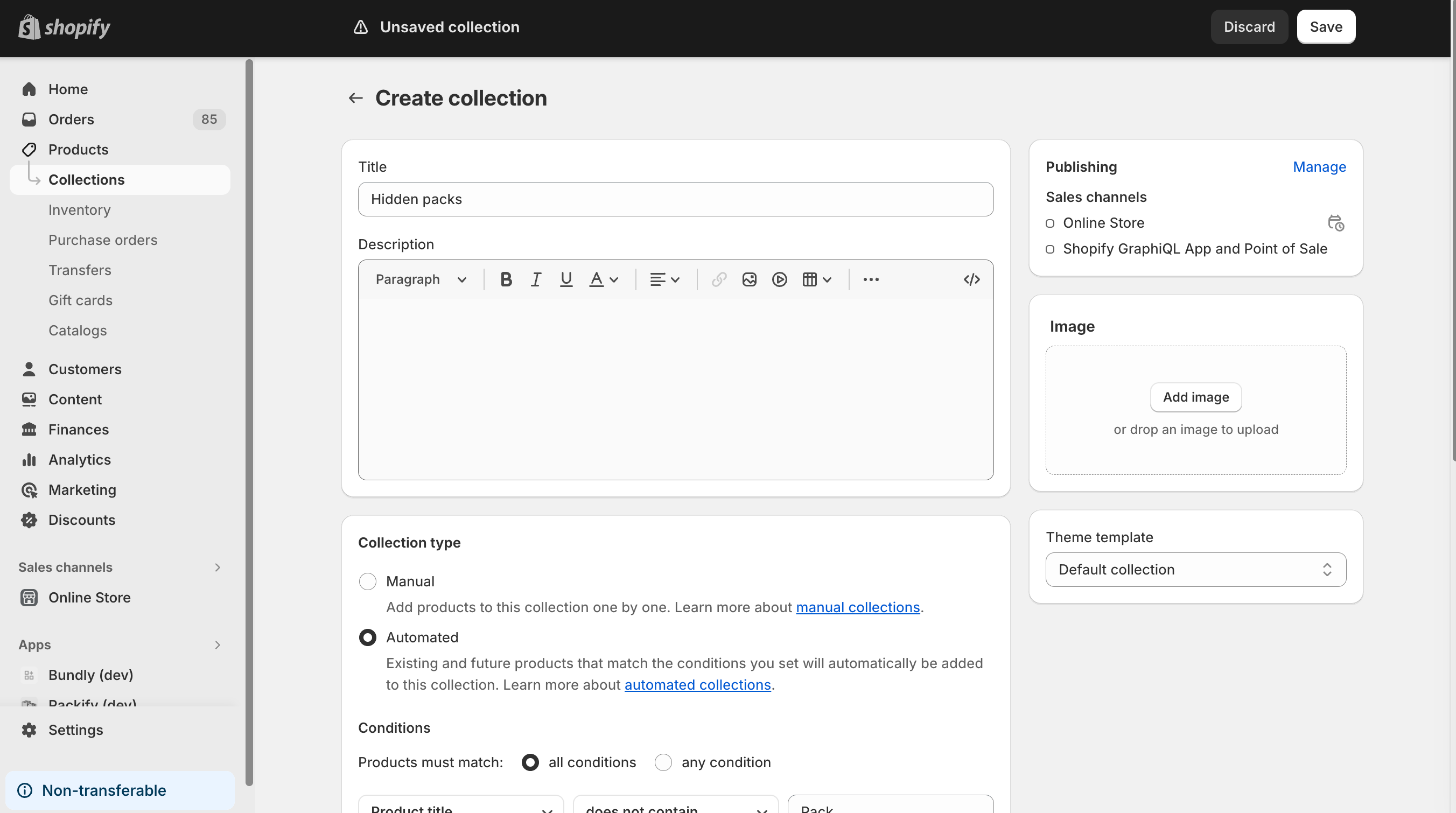Viewport: 1456px width, 813px height.
Task: Open the automated collections help link
Action: 697,685
